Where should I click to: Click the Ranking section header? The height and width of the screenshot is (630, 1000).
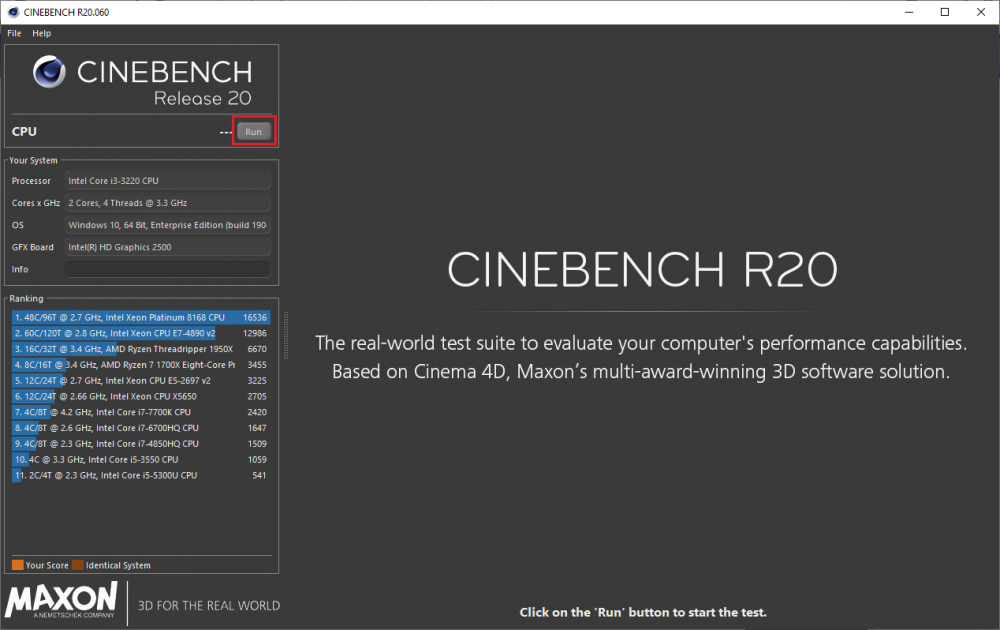point(26,298)
